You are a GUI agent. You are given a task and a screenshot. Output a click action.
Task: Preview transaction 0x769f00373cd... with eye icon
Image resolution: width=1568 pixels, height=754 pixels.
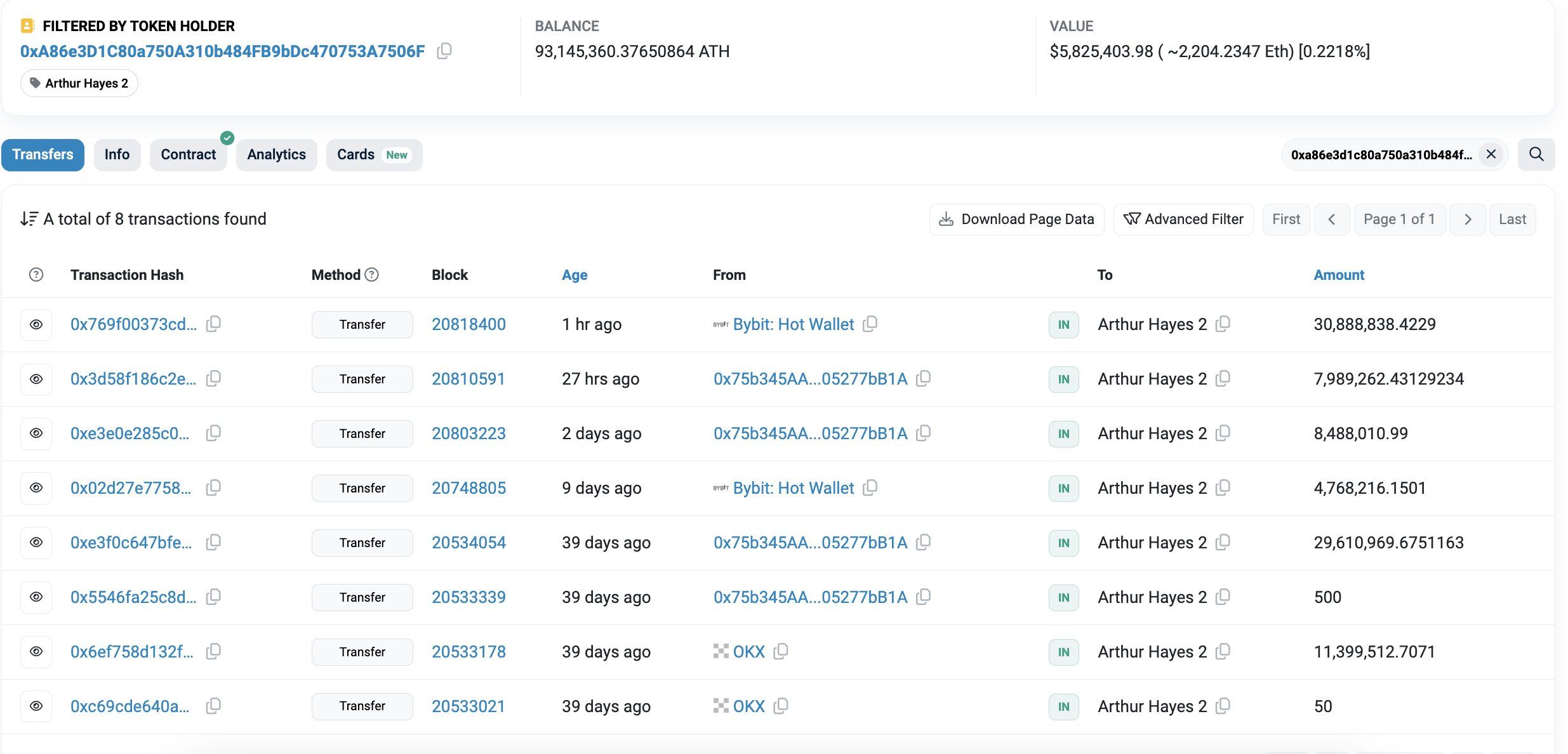click(36, 324)
